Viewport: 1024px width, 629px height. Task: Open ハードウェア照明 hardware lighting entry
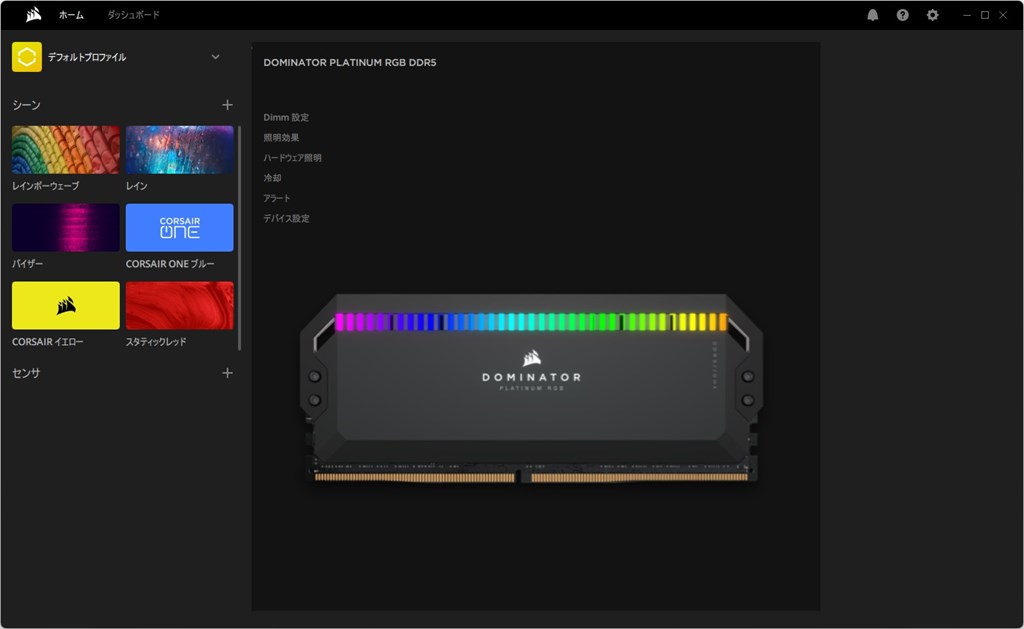click(292, 158)
